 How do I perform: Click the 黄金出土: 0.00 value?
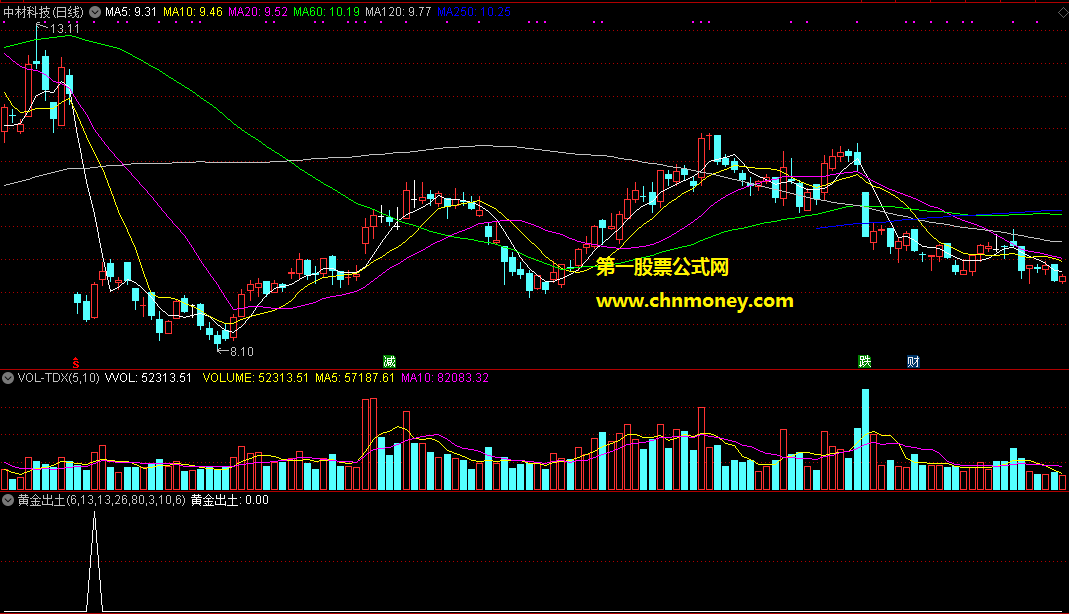230,500
